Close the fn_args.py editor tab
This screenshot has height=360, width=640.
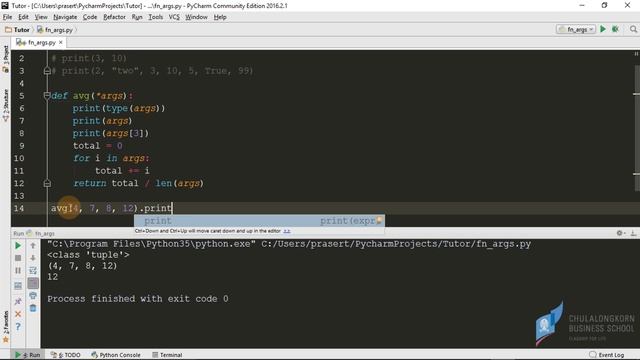tap(61, 42)
